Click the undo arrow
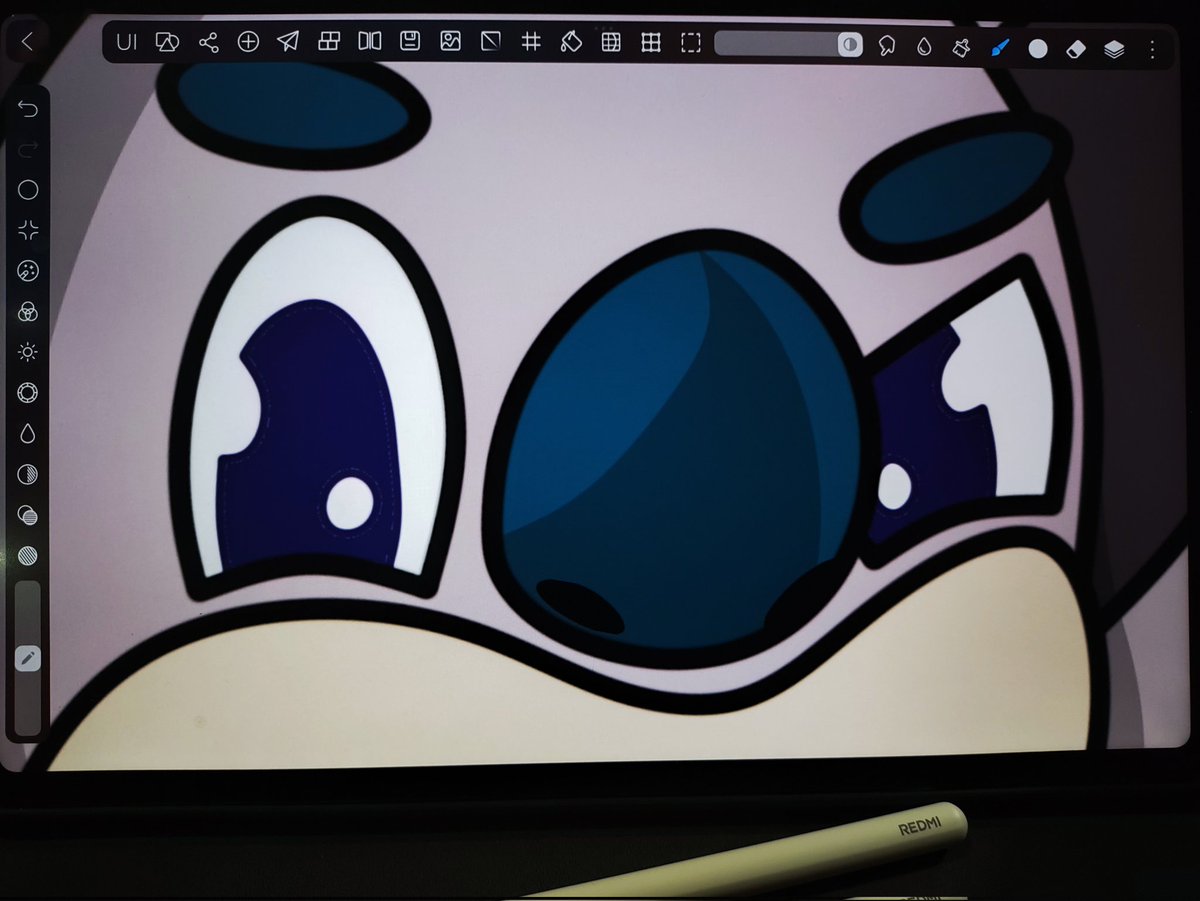This screenshot has height=901, width=1200. click(27, 108)
